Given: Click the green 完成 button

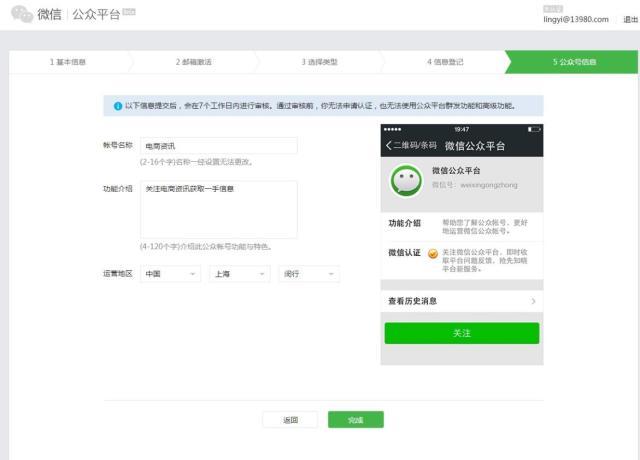Looking at the screenshot, I should coord(356,420).
